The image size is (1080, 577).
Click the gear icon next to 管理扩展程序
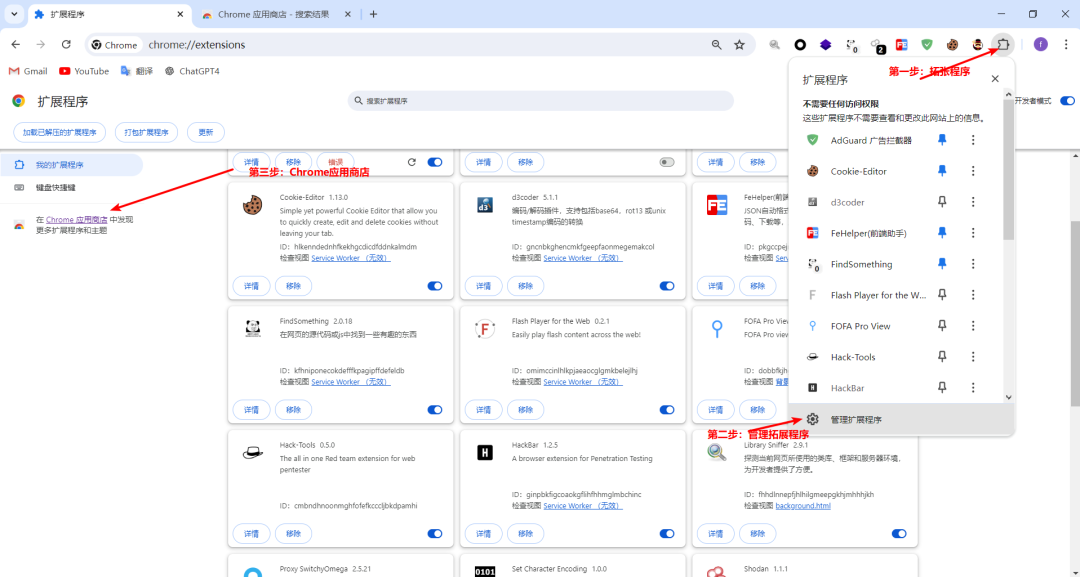(813, 419)
